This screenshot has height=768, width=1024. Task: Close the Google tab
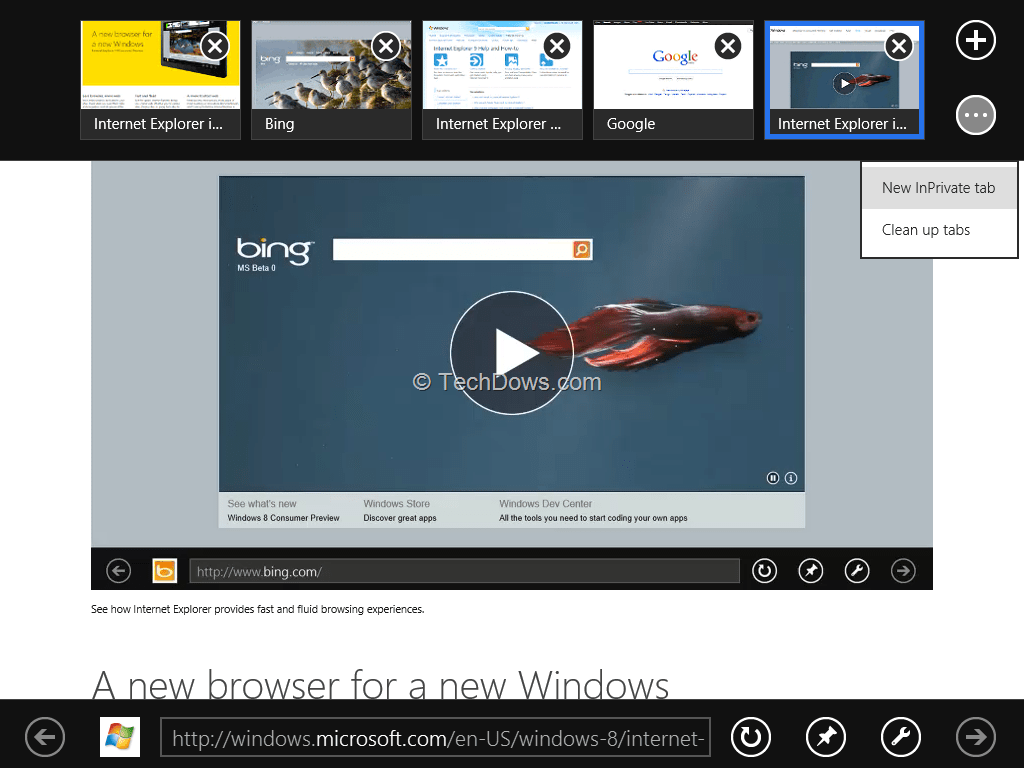click(728, 46)
